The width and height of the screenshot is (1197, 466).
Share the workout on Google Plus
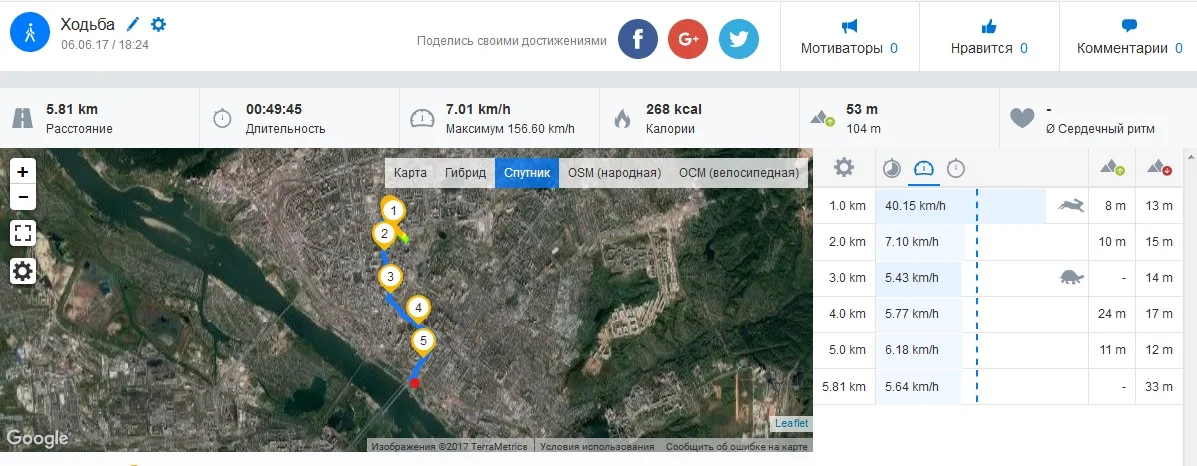coord(688,40)
